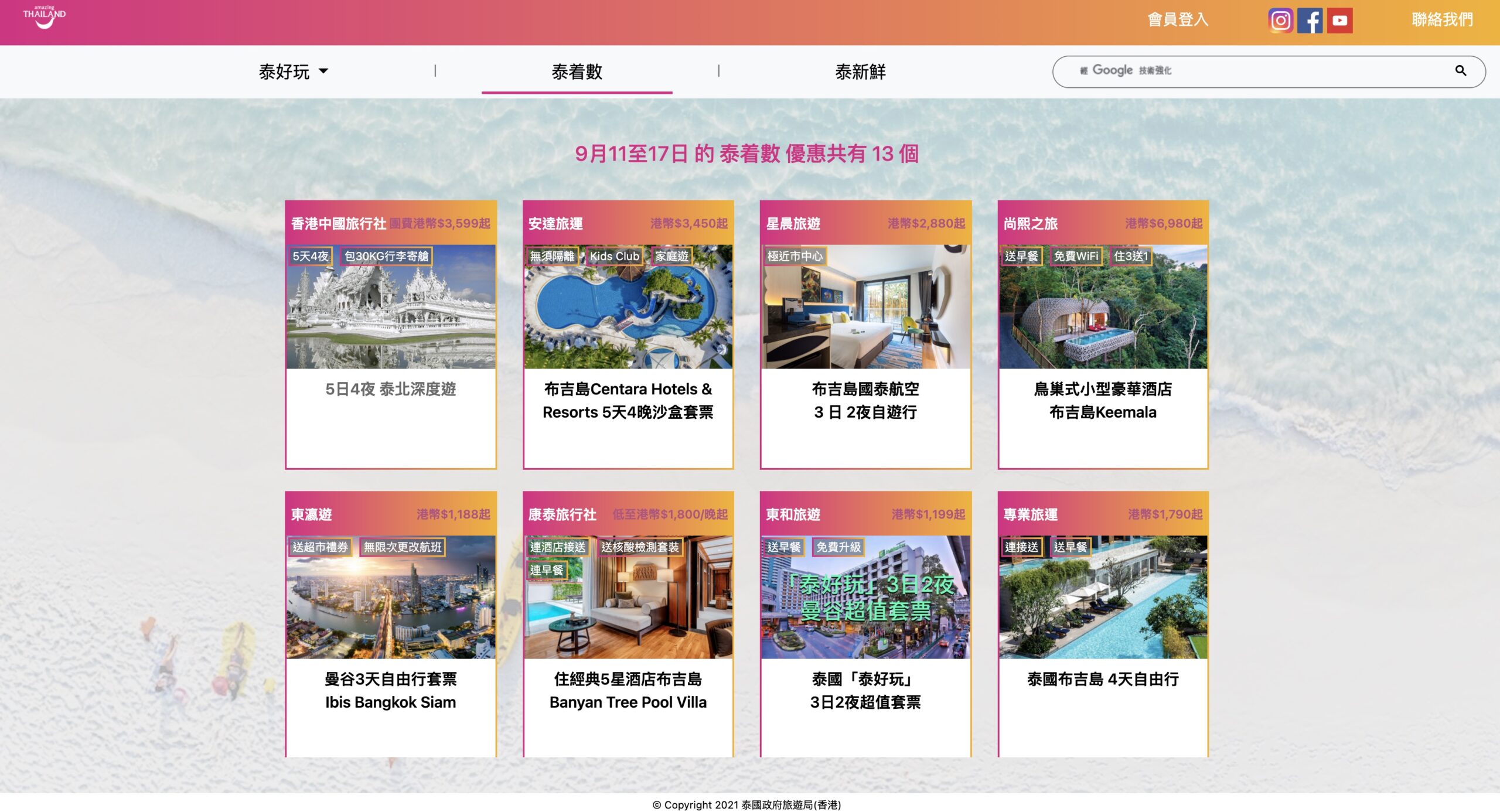The height and width of the screenshot is (812, 1500).
Task: Click 專業旅運 agency name
Action: coord(1031,514)
